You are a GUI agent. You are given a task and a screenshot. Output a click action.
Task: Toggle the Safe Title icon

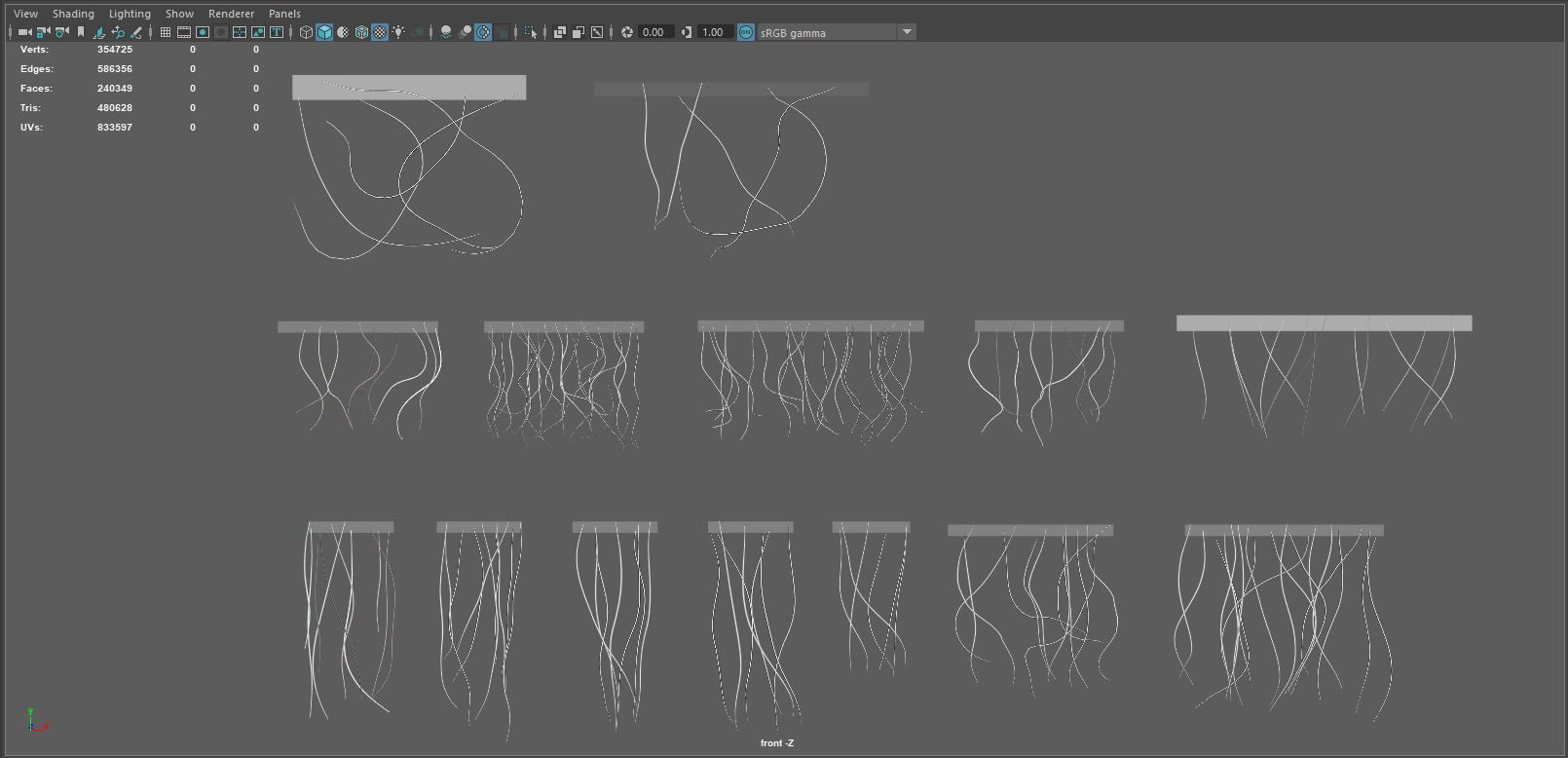tap(277, 32)
